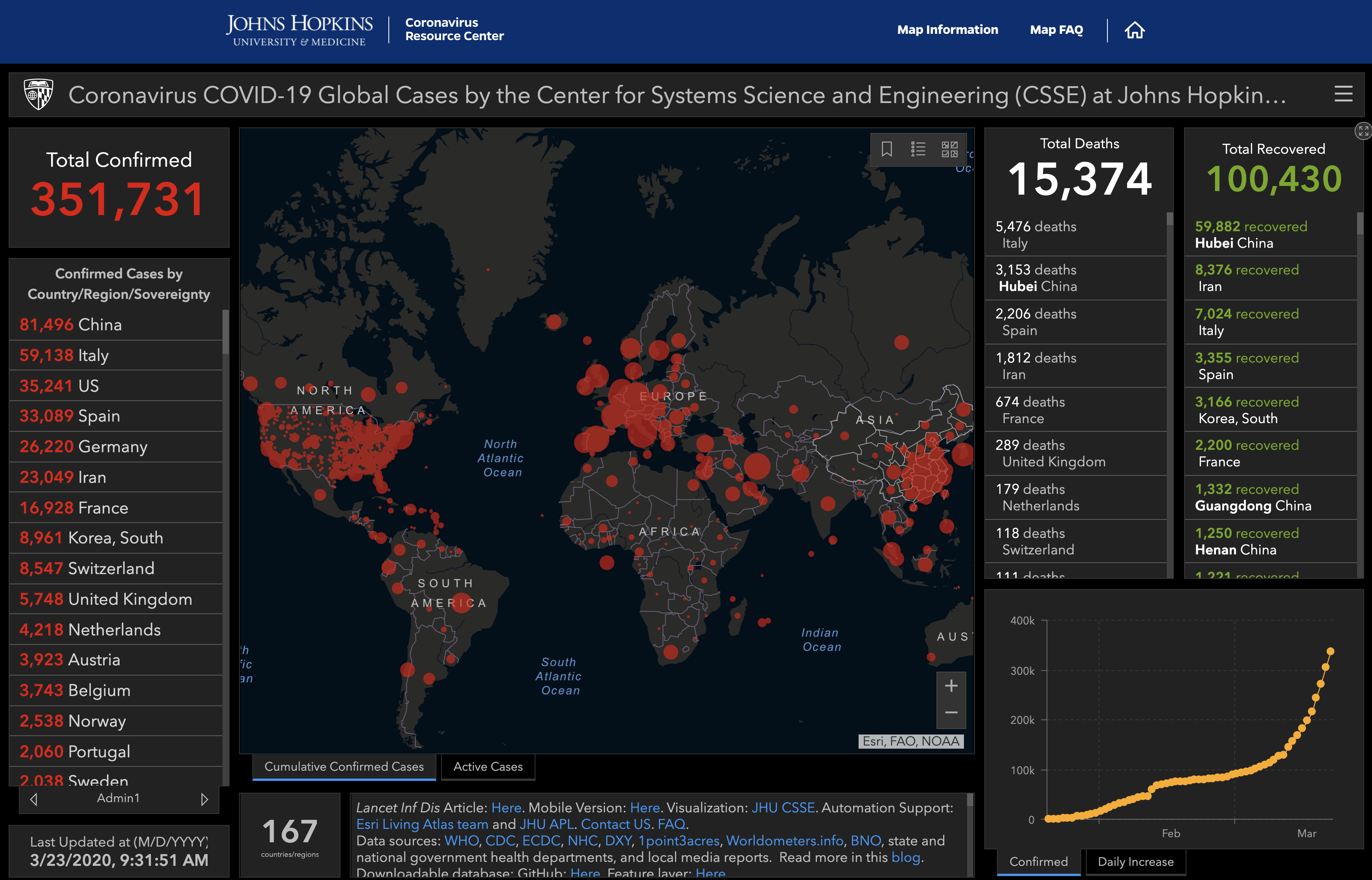Open Worldometers.info link
The height and width of the screenshot is (880, 1372).
point(785,841)
